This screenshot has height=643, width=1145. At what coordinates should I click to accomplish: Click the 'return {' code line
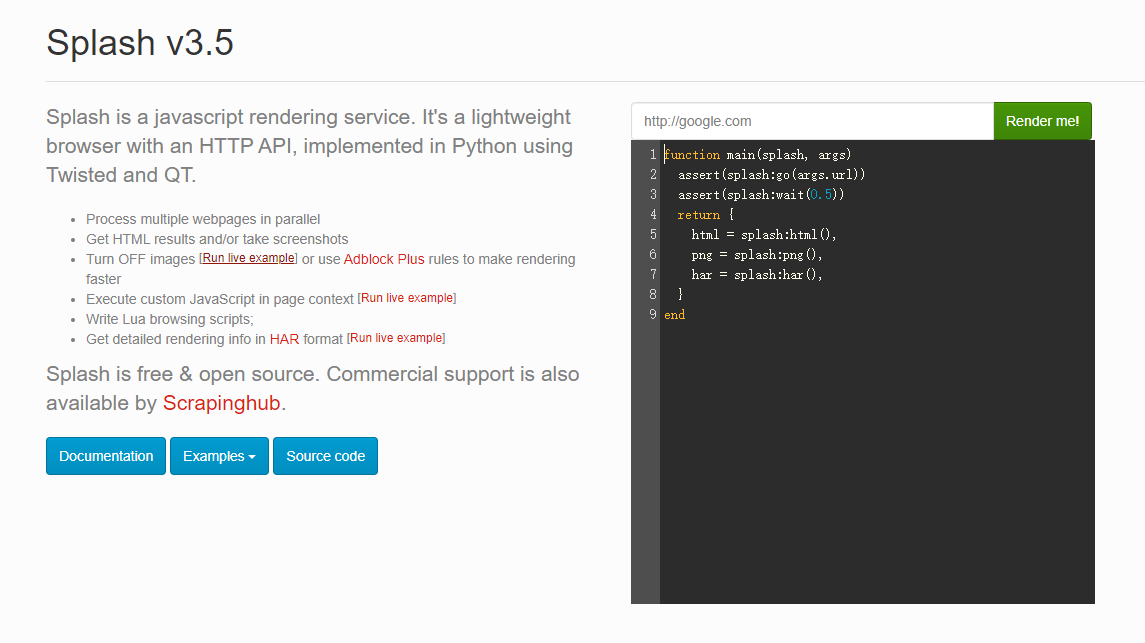pos(705,215)
